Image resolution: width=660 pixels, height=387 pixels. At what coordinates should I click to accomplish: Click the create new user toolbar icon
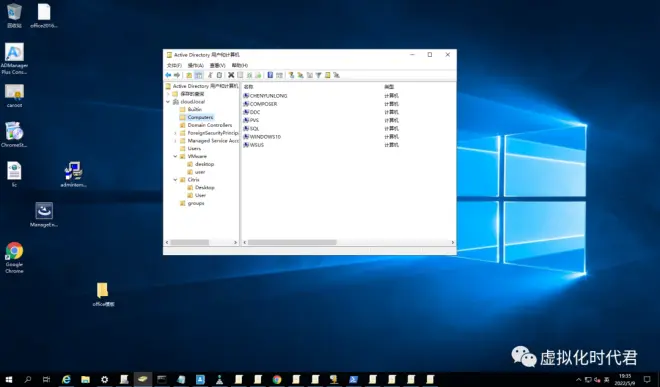(x=291, y=75)
